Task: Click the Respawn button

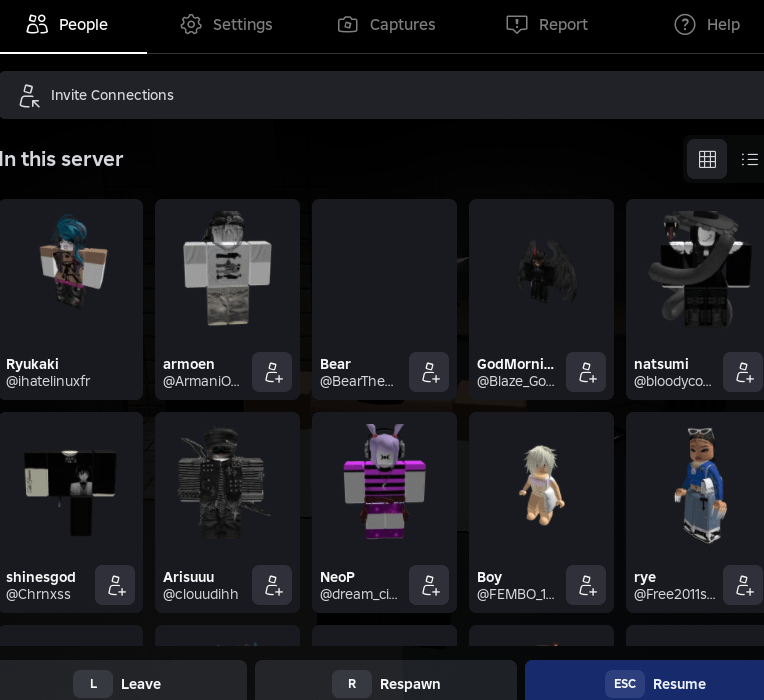Action: [x=386, y=684]
